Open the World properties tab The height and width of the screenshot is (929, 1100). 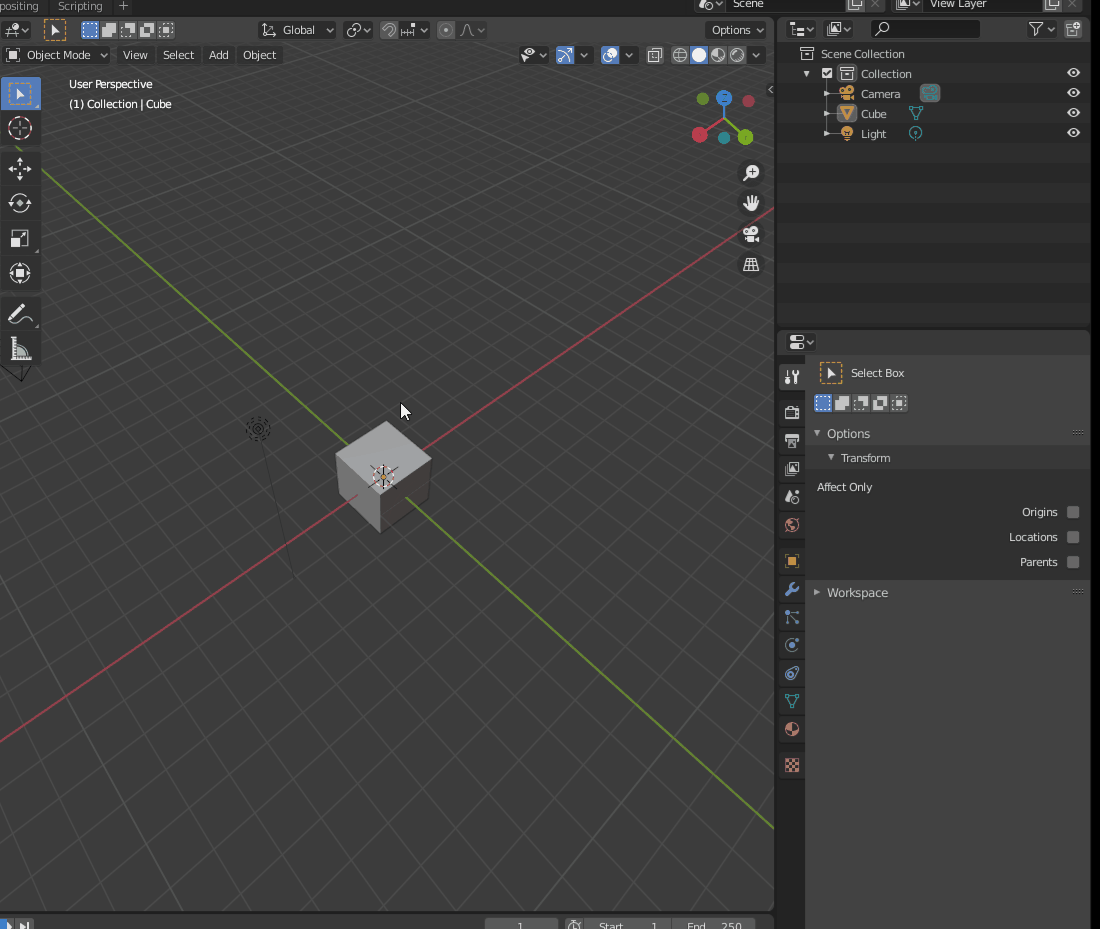792,525
